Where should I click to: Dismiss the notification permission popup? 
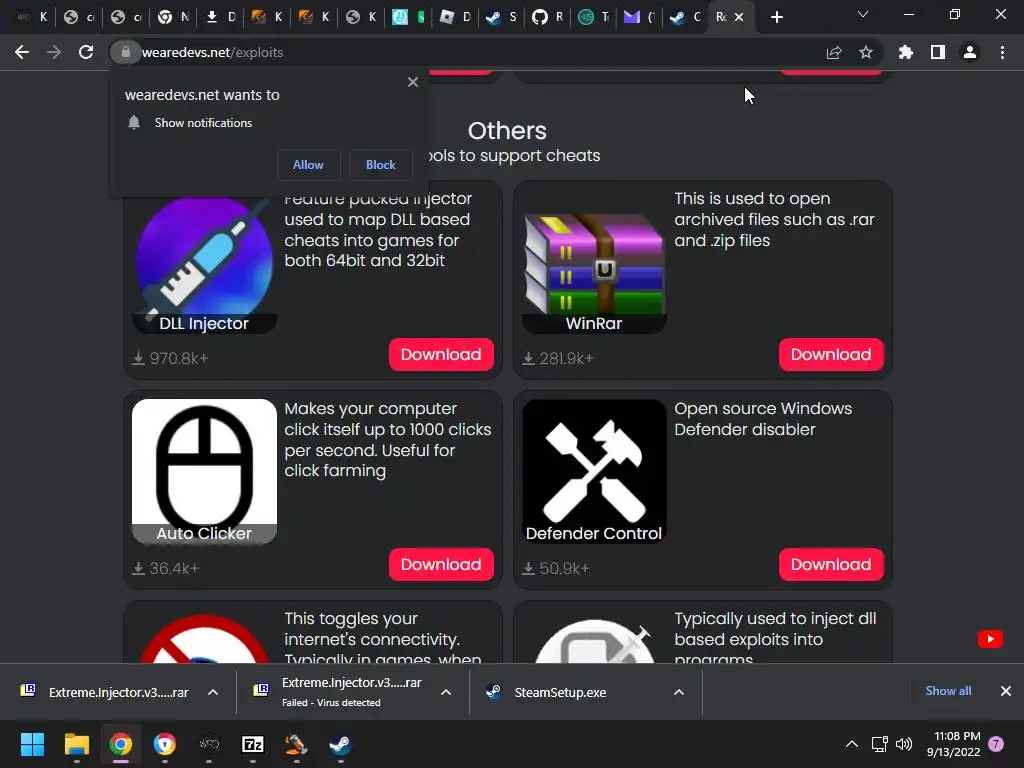413,82
